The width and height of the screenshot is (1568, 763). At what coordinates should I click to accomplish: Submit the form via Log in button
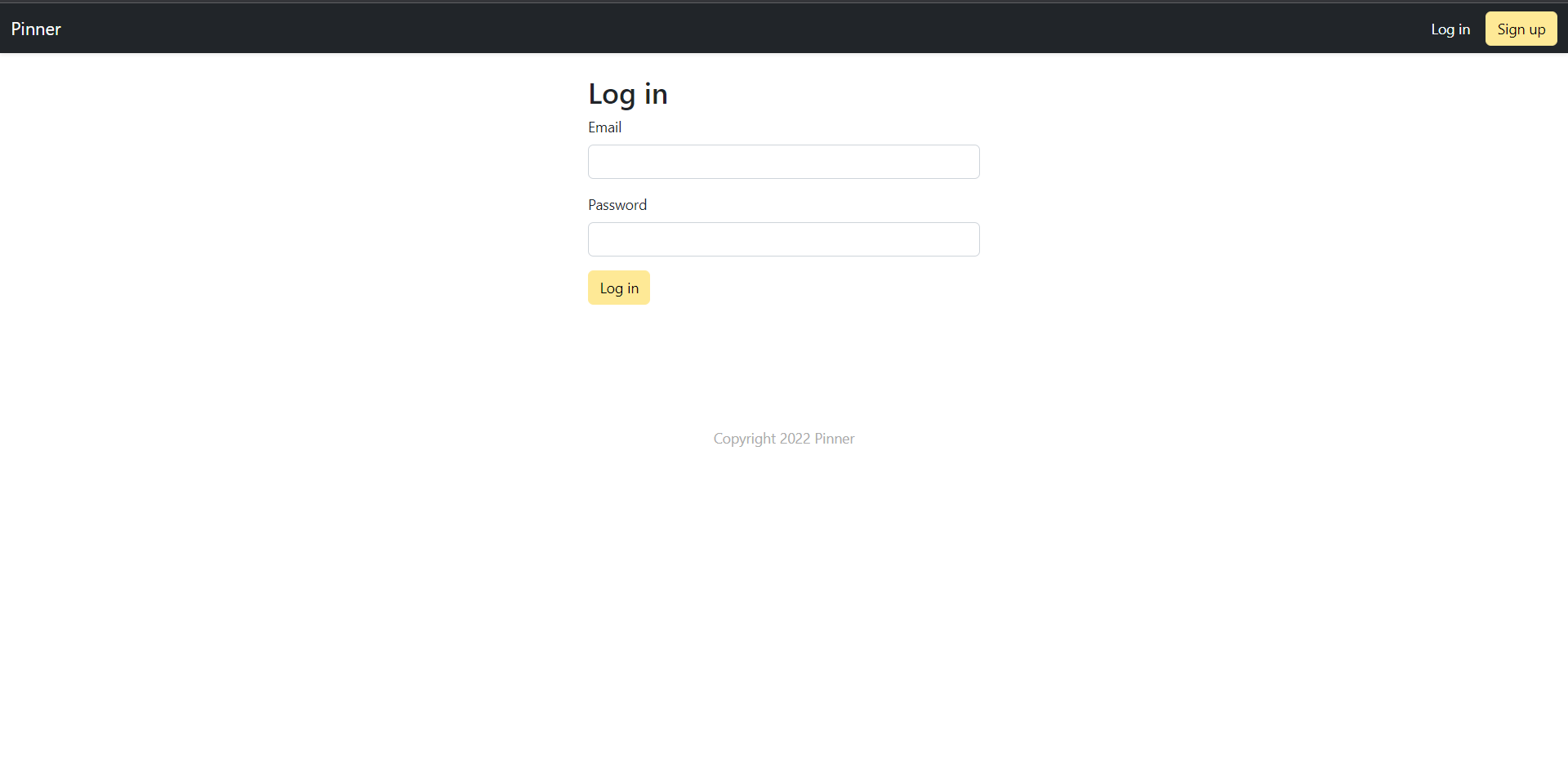(618, 287)
